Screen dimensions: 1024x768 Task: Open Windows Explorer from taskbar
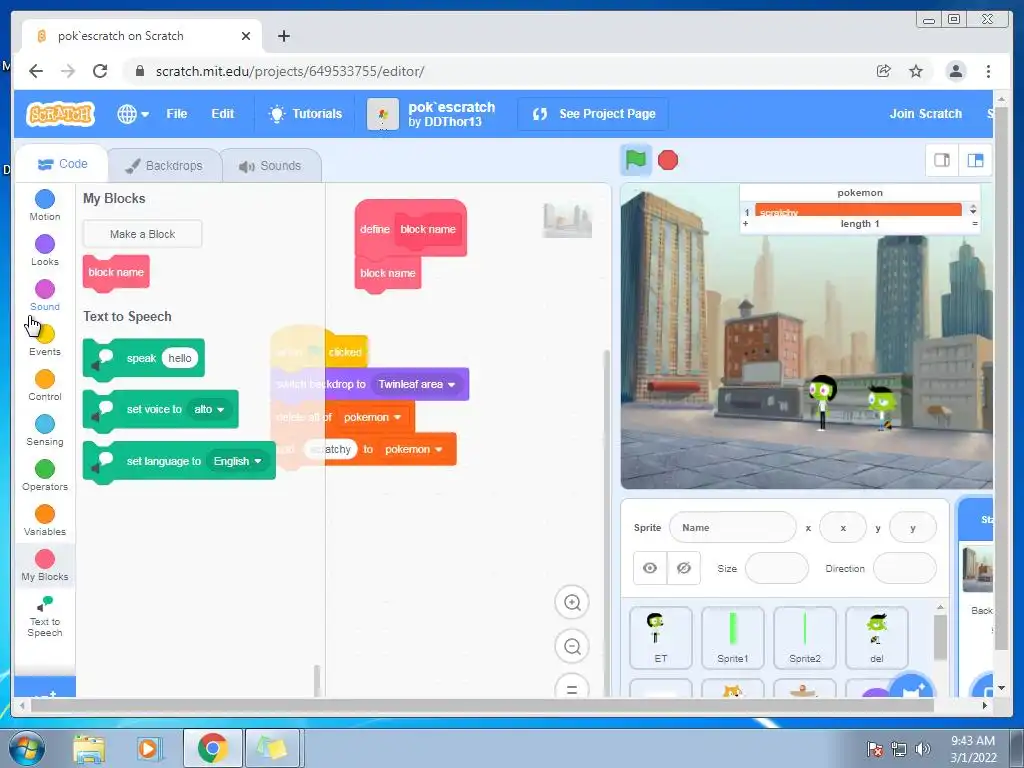point(88,748)
